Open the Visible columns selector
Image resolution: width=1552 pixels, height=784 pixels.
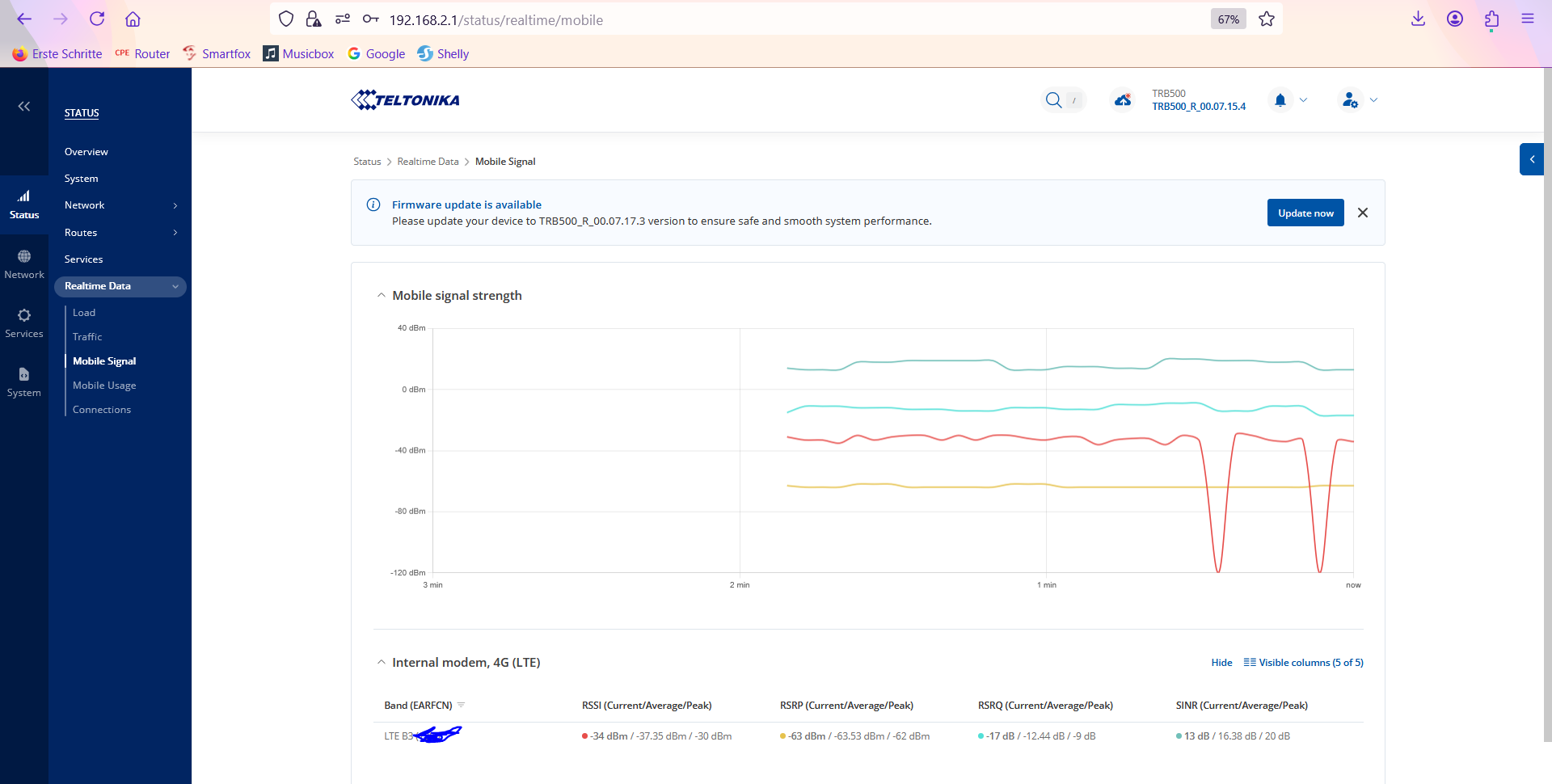point(1303,663)
